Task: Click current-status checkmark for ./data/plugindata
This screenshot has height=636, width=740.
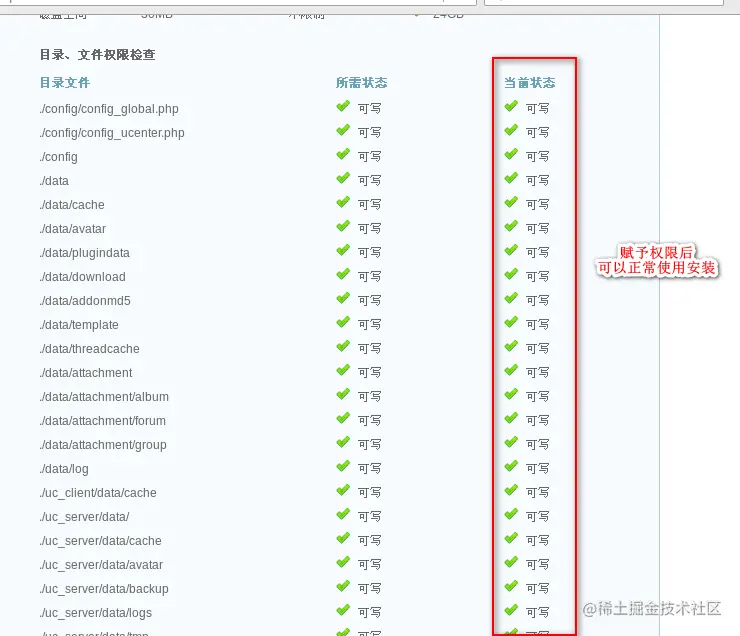Action: click(511, 251)
